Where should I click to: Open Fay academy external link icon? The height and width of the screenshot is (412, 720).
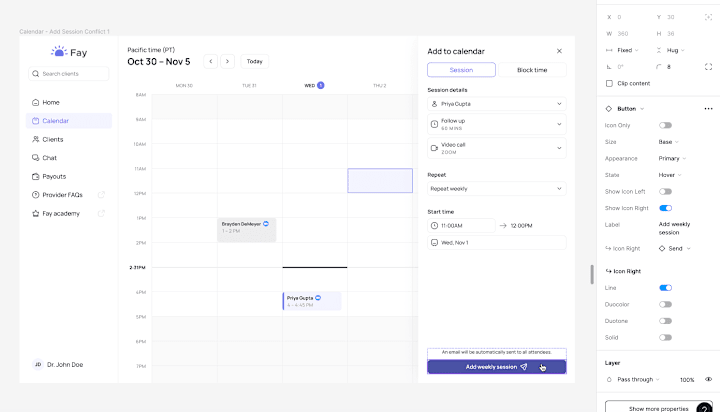point(101,213)
